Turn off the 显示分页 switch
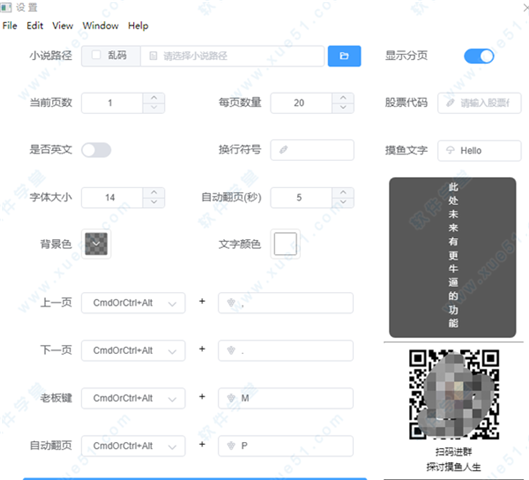This screenshot has height=480, width=529. 479,56
